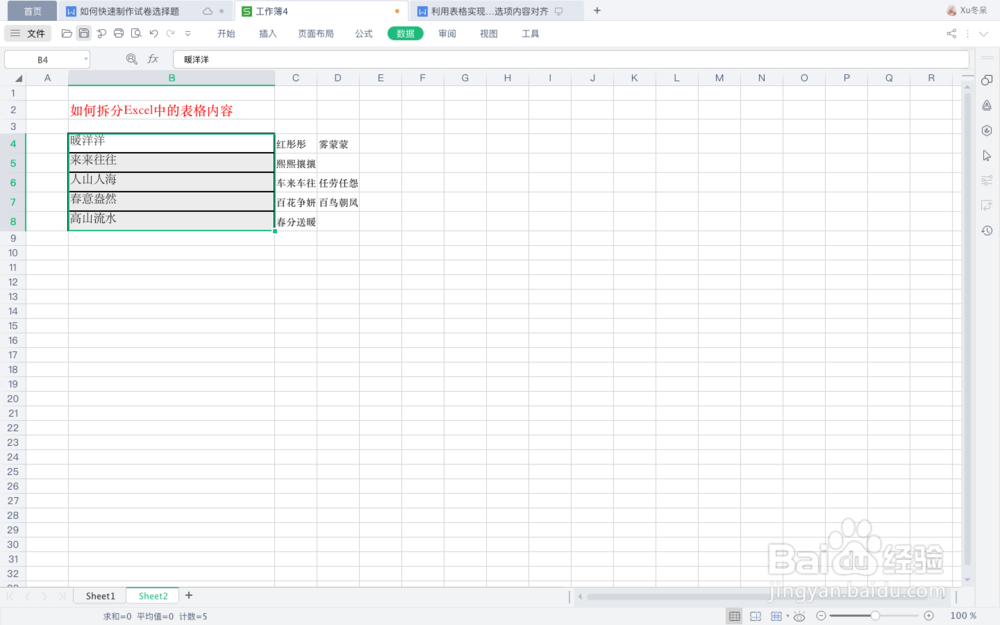
Task: Click the Print Preview icon
Action: point(136,32)
